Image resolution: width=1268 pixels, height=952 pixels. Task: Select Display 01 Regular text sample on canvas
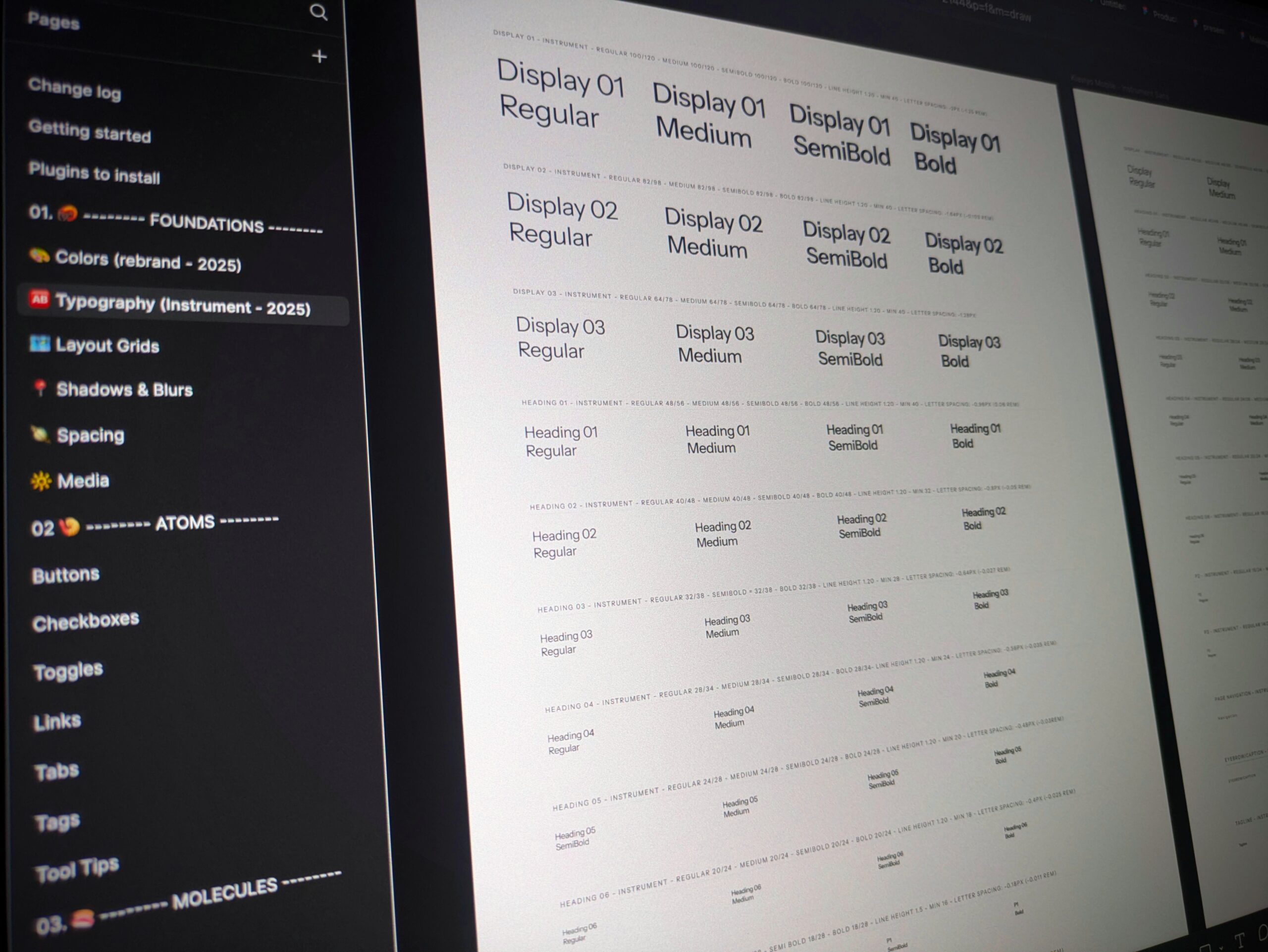coord(559,95)
